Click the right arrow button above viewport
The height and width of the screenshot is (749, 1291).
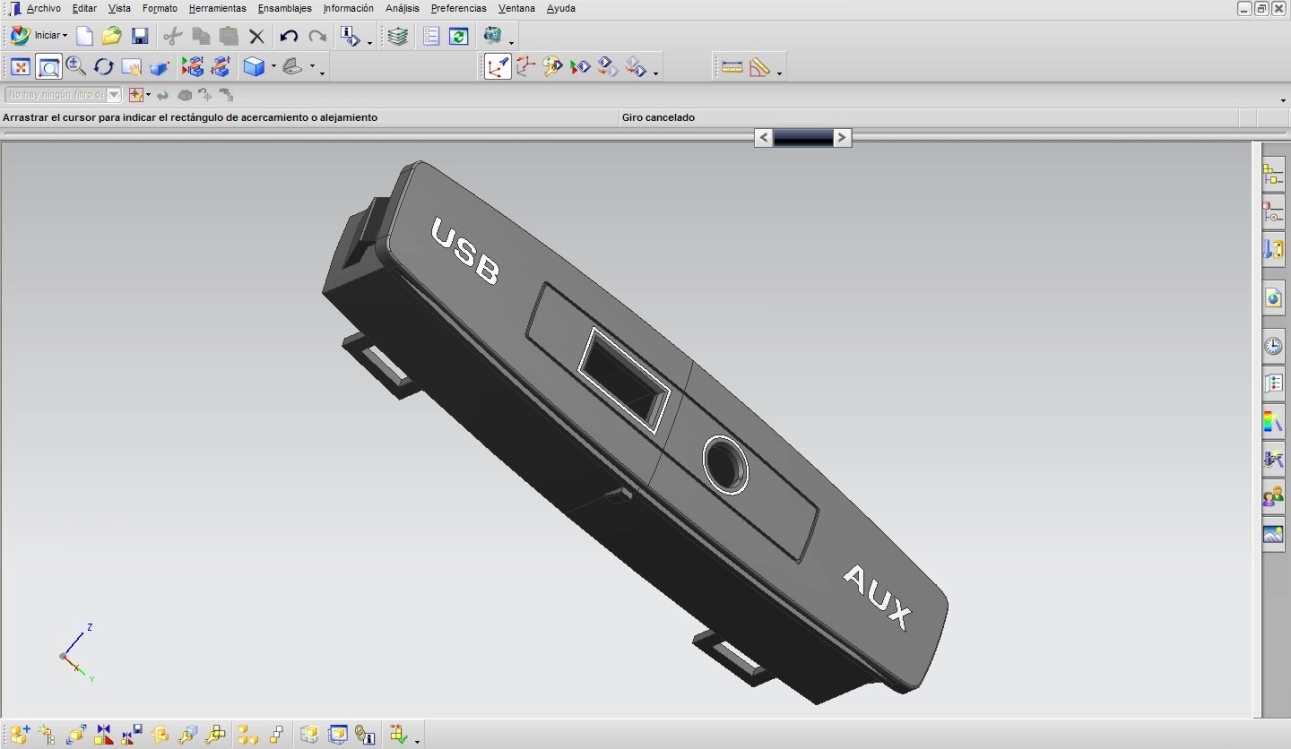(842, 138)
